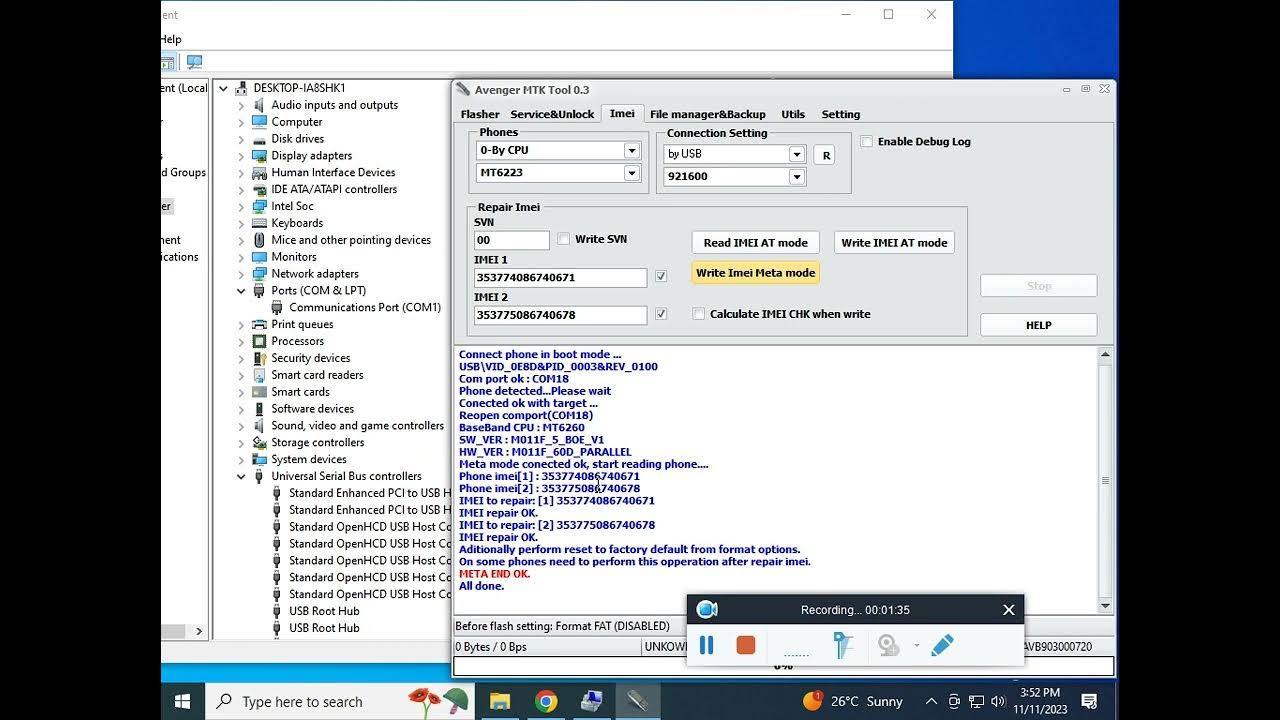Select the pencil annotation tool in recorder
1280x720 pixels.
coord(942,646)
